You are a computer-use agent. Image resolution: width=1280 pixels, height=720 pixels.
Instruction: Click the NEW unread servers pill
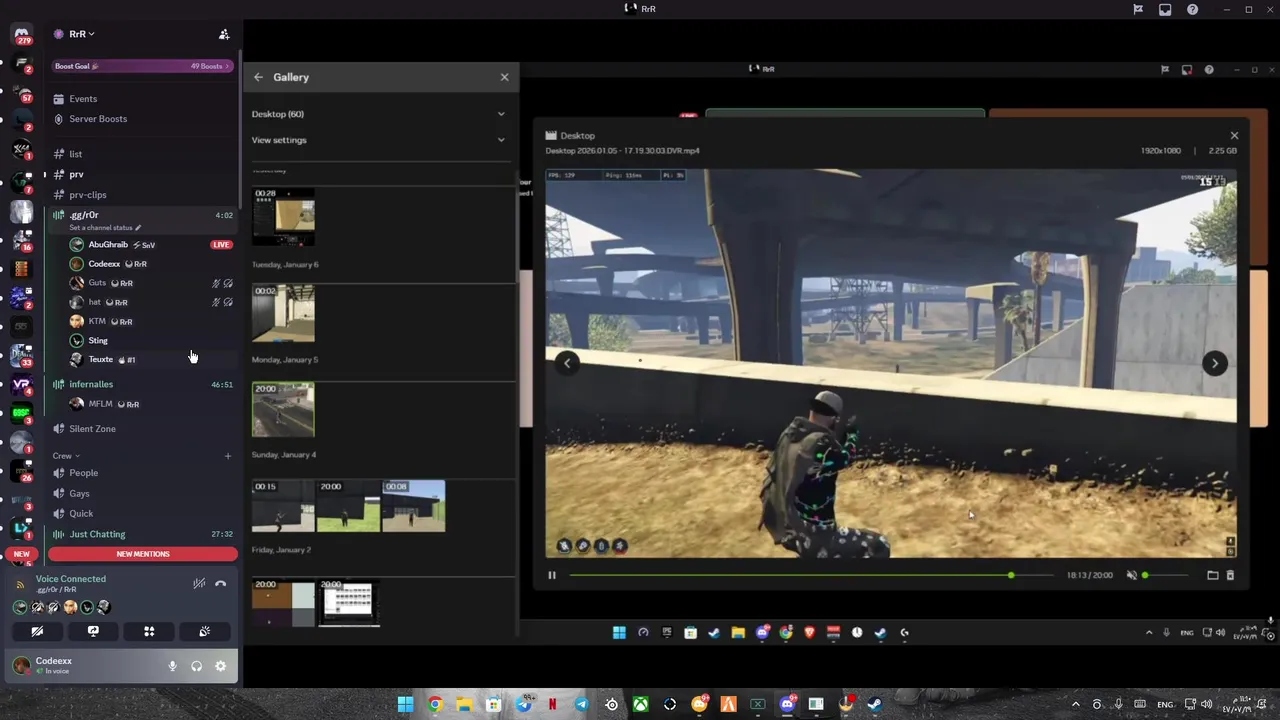pos(22,554)
